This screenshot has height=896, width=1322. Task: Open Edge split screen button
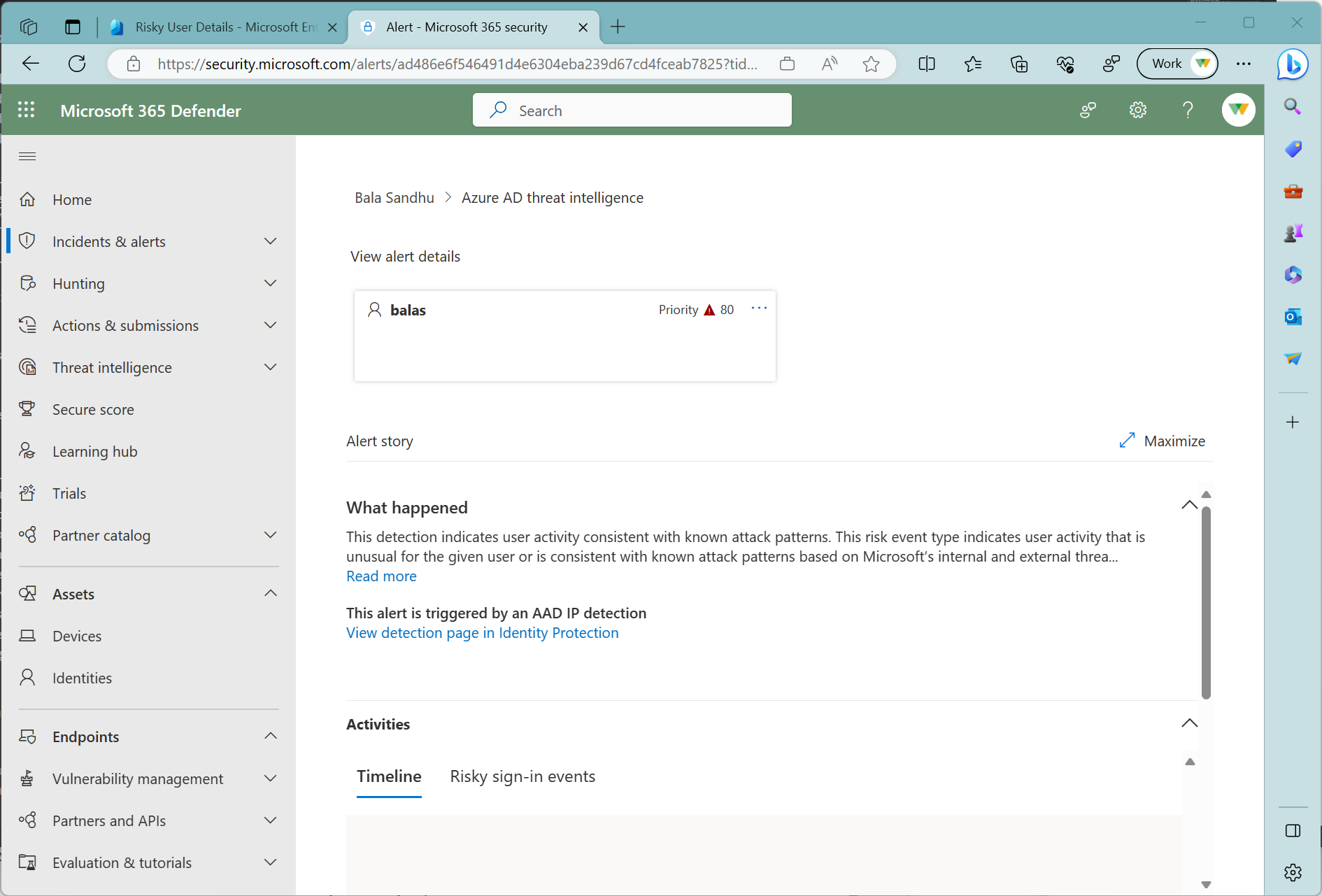tap(927, 64)
